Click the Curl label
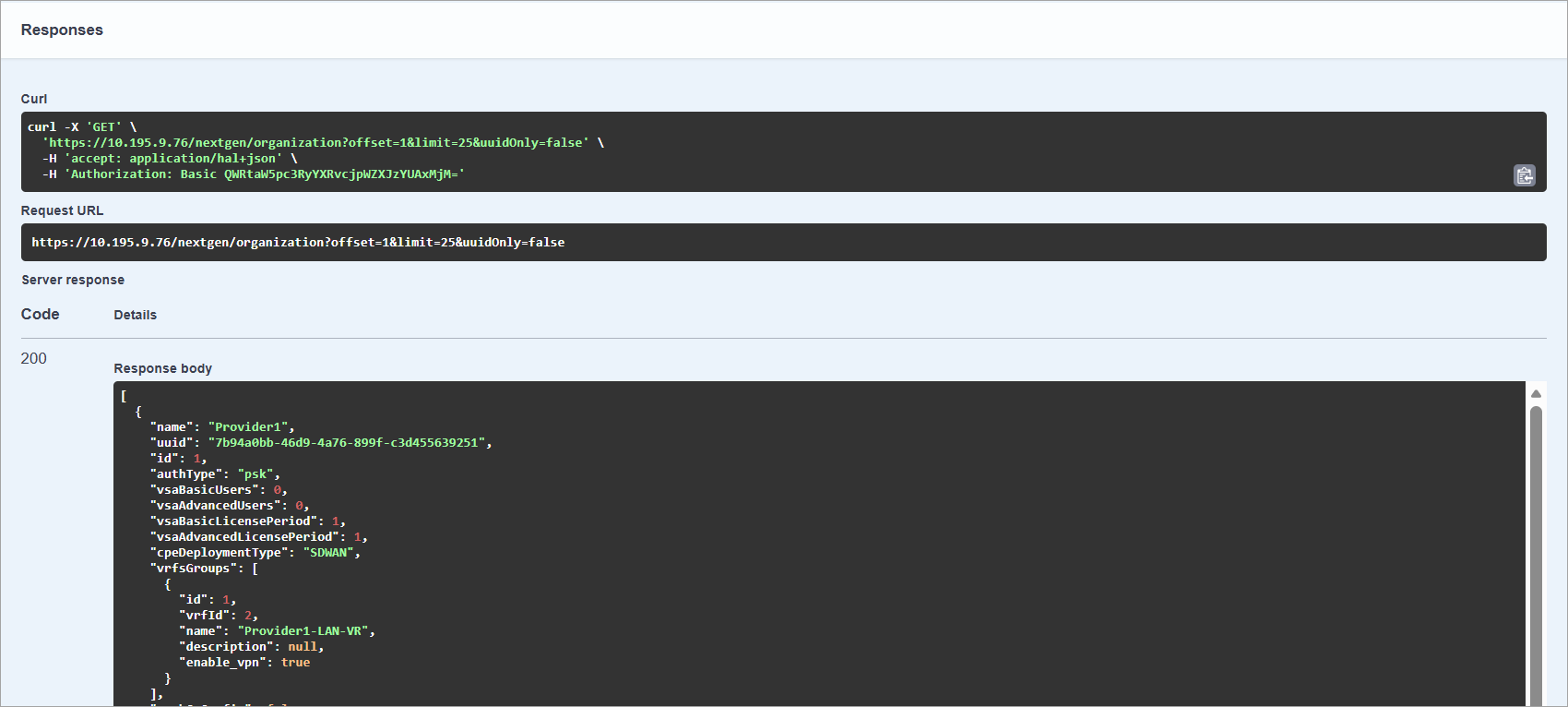Viewport: 1568px width, 707px height. 34,99
